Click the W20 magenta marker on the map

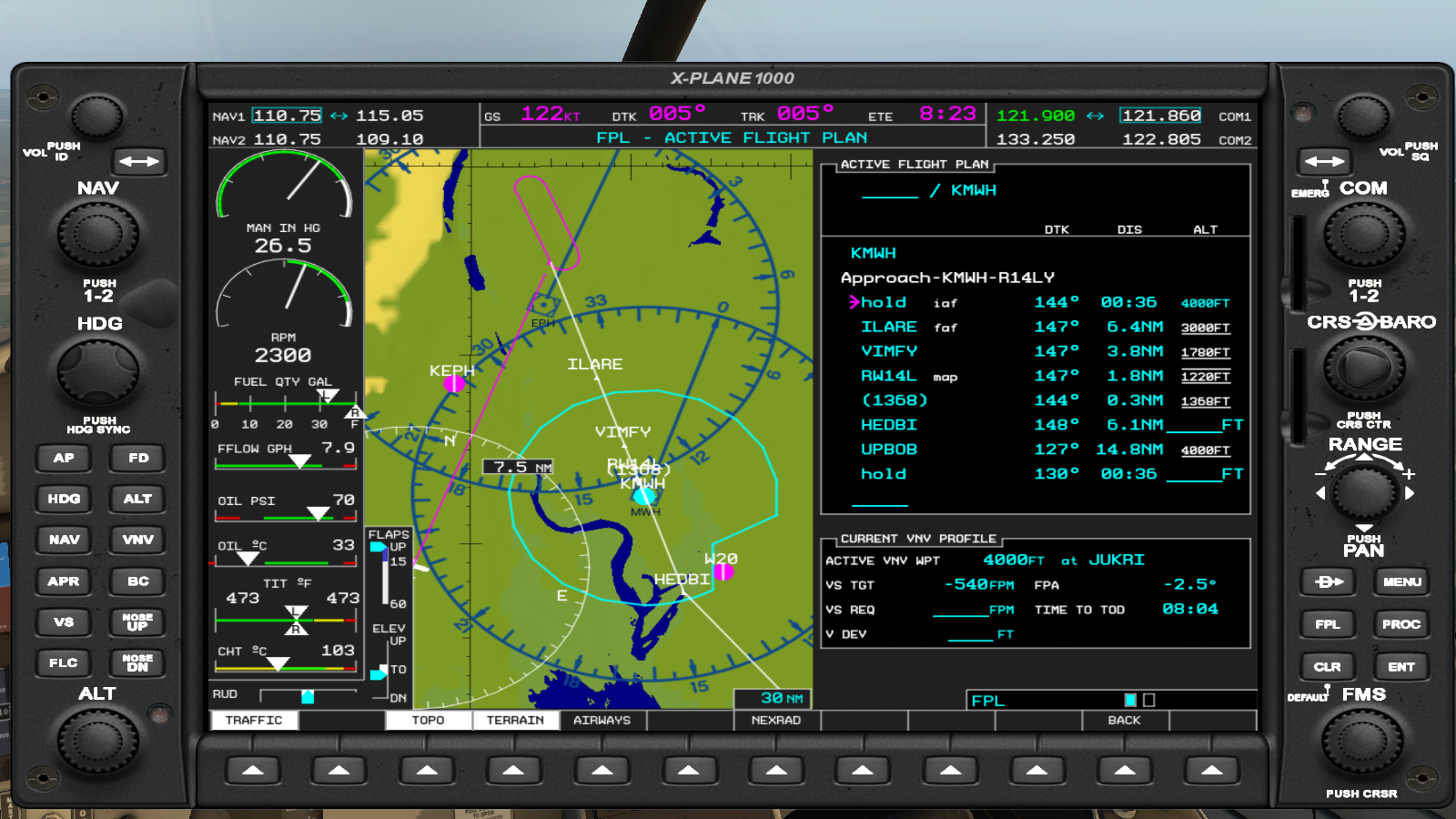point(723,571)
